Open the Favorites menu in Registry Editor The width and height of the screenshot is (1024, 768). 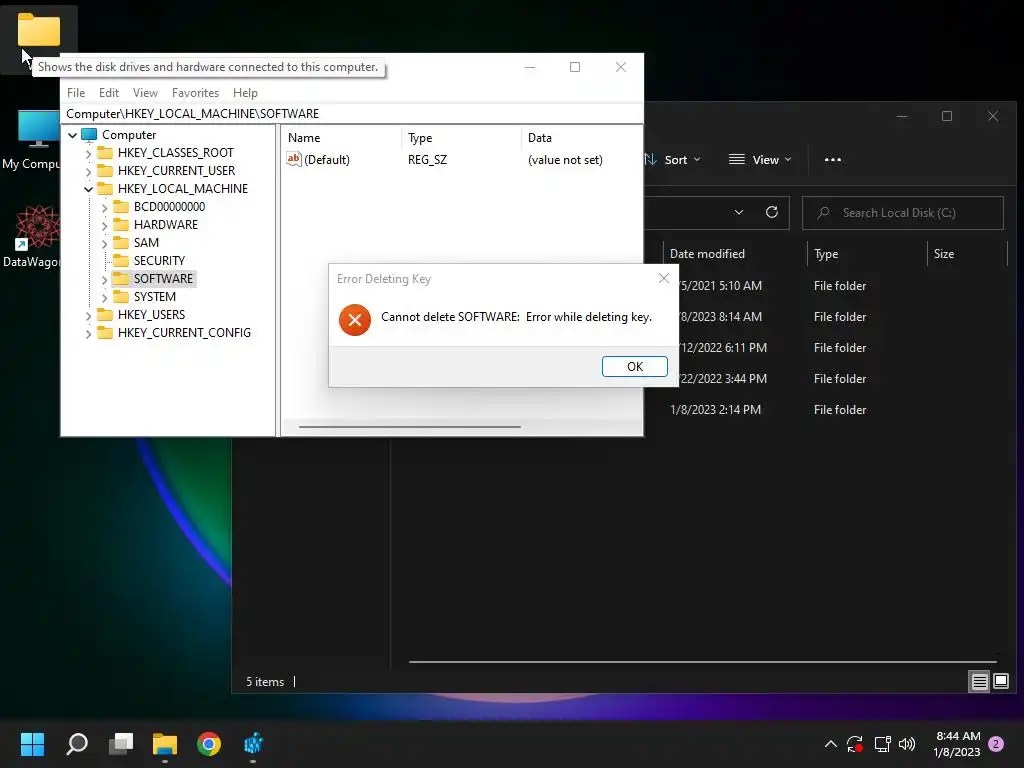[195, 93]
